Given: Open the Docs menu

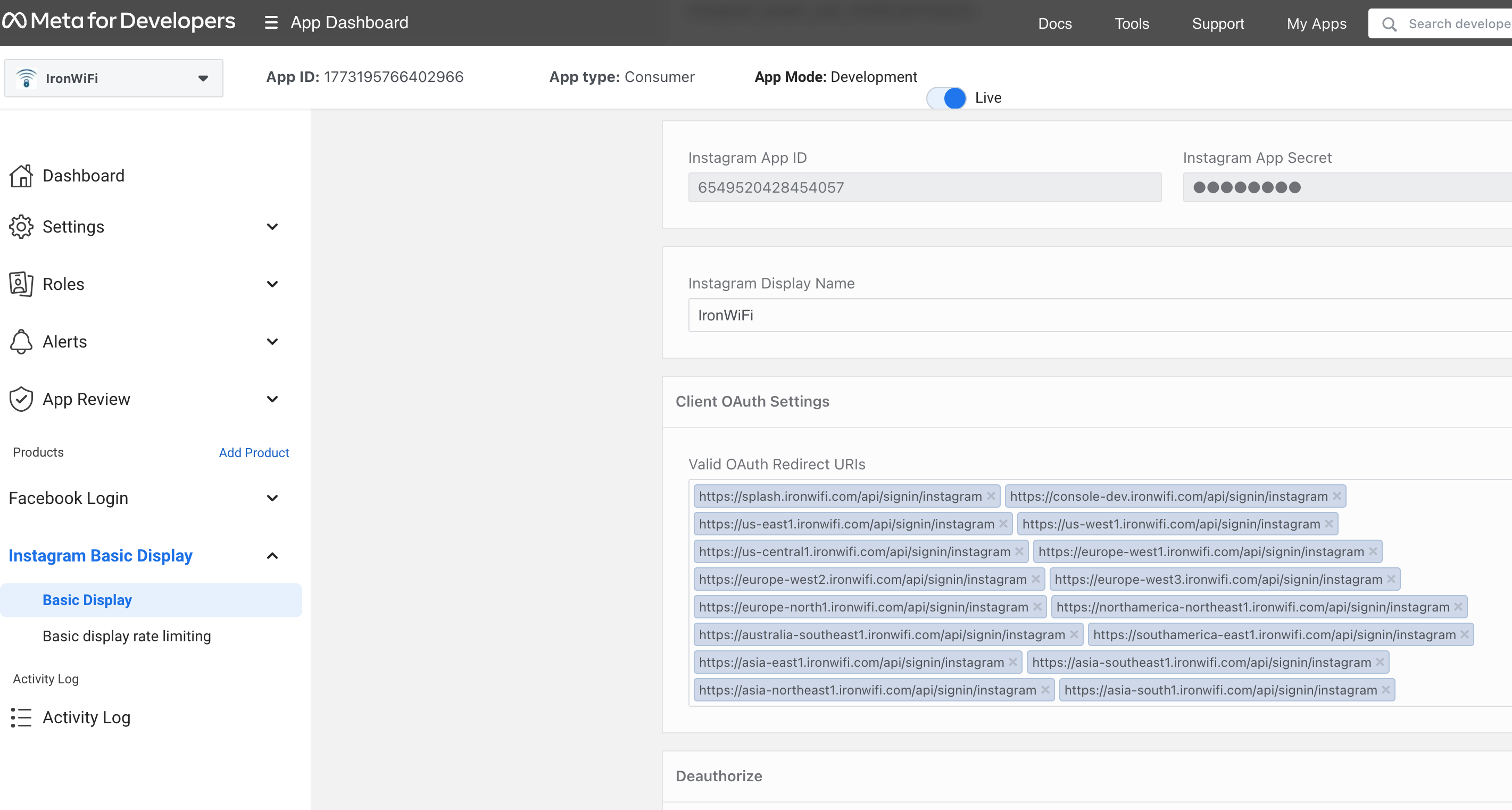Looking at the screenshot, I should [x=1055, y=23].
